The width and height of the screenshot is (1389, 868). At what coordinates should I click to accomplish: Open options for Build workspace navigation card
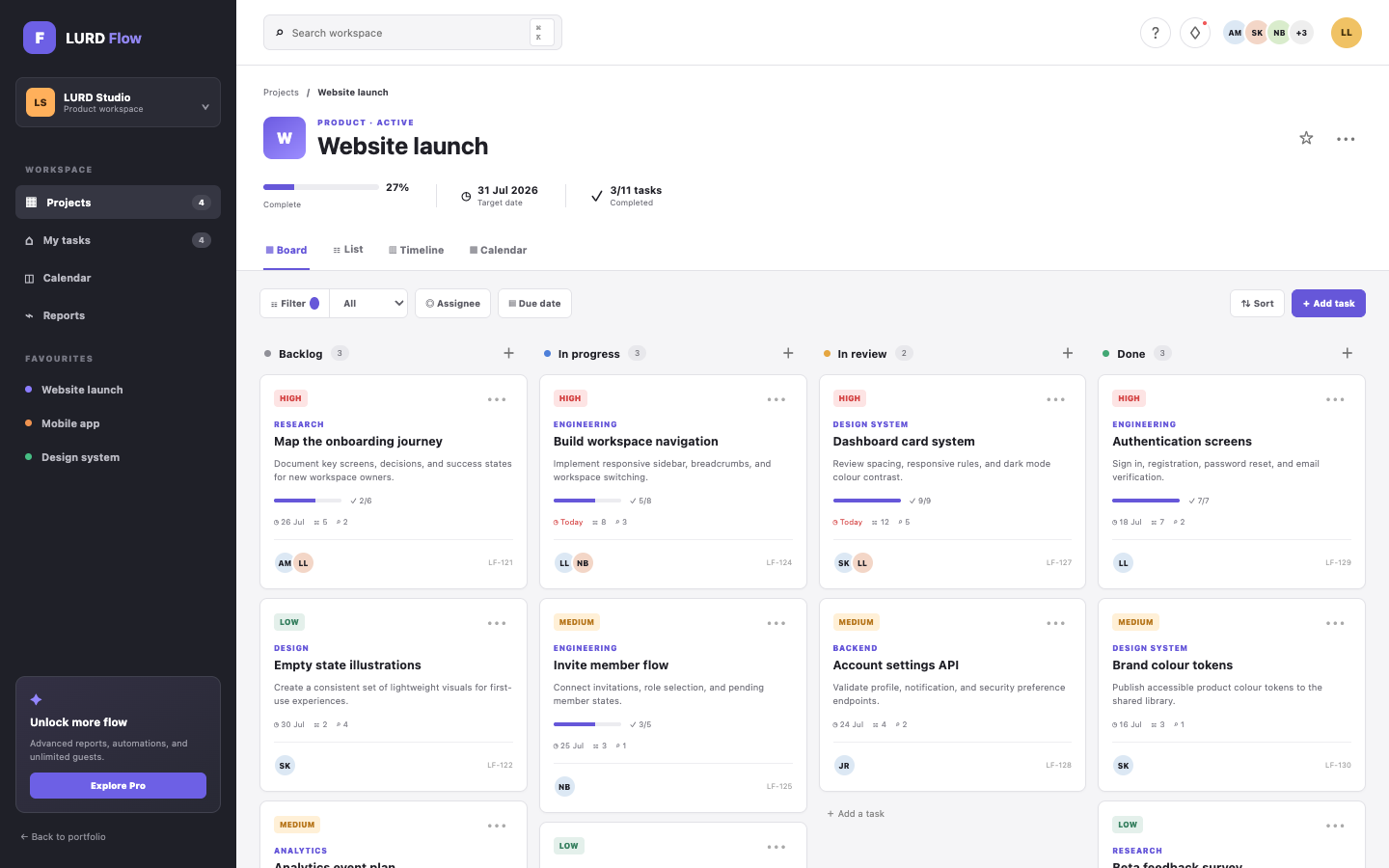tap(776, 399)
